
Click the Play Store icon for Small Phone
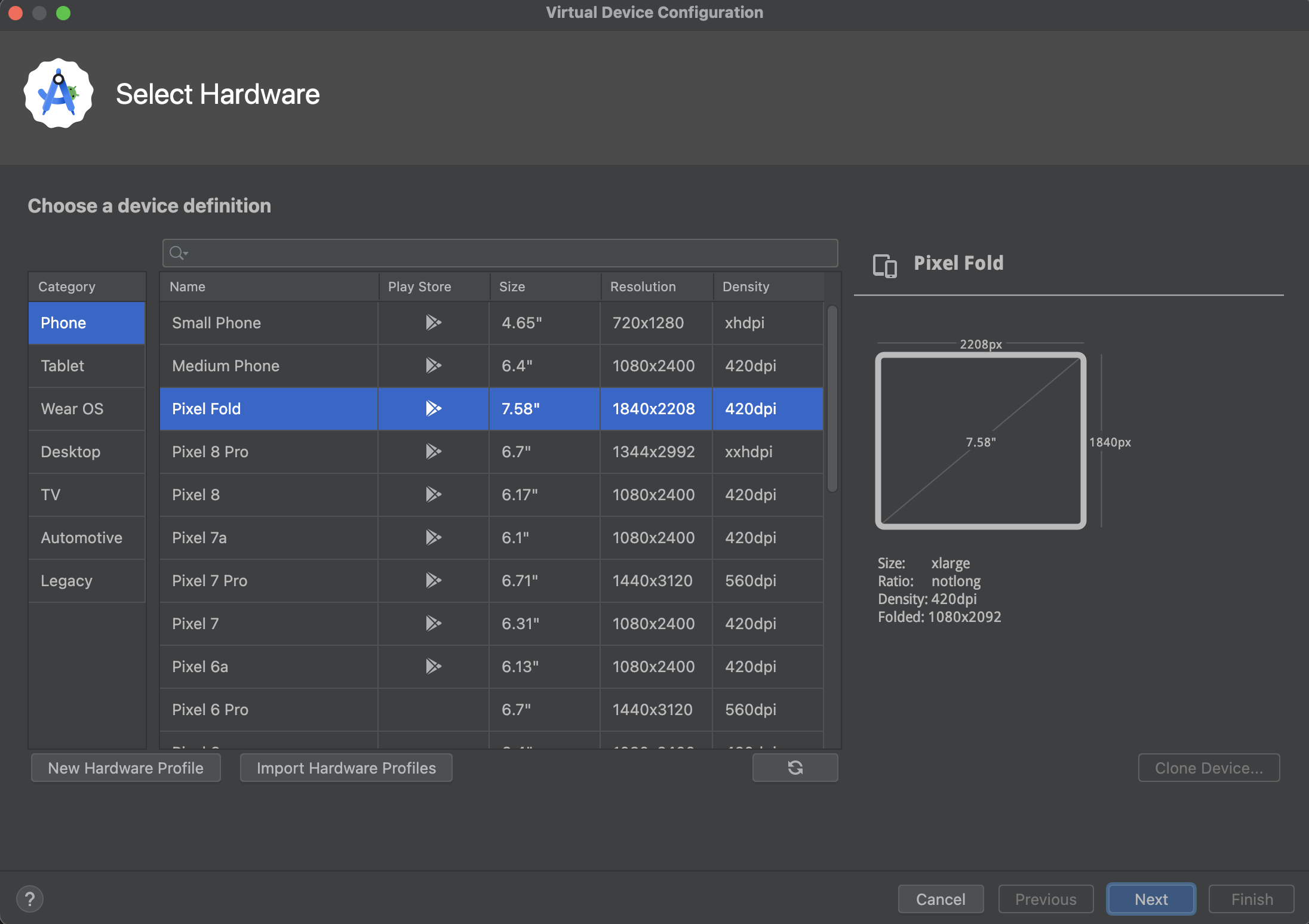(x=432, y=322)
